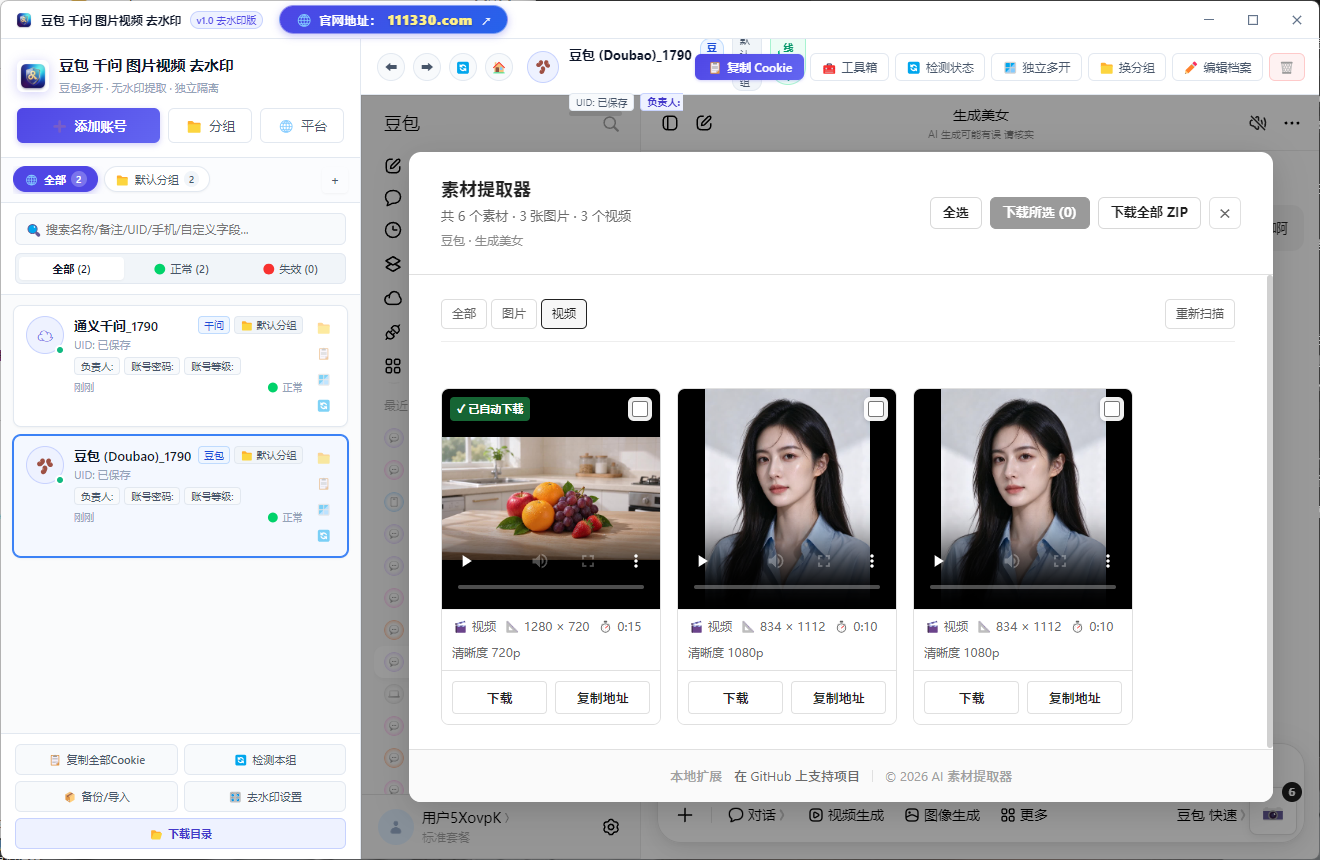Open the folder icon on the 豆包 (Doubao)_1790 card
The width and height of the screenshot is (1320, 860).
324,458
